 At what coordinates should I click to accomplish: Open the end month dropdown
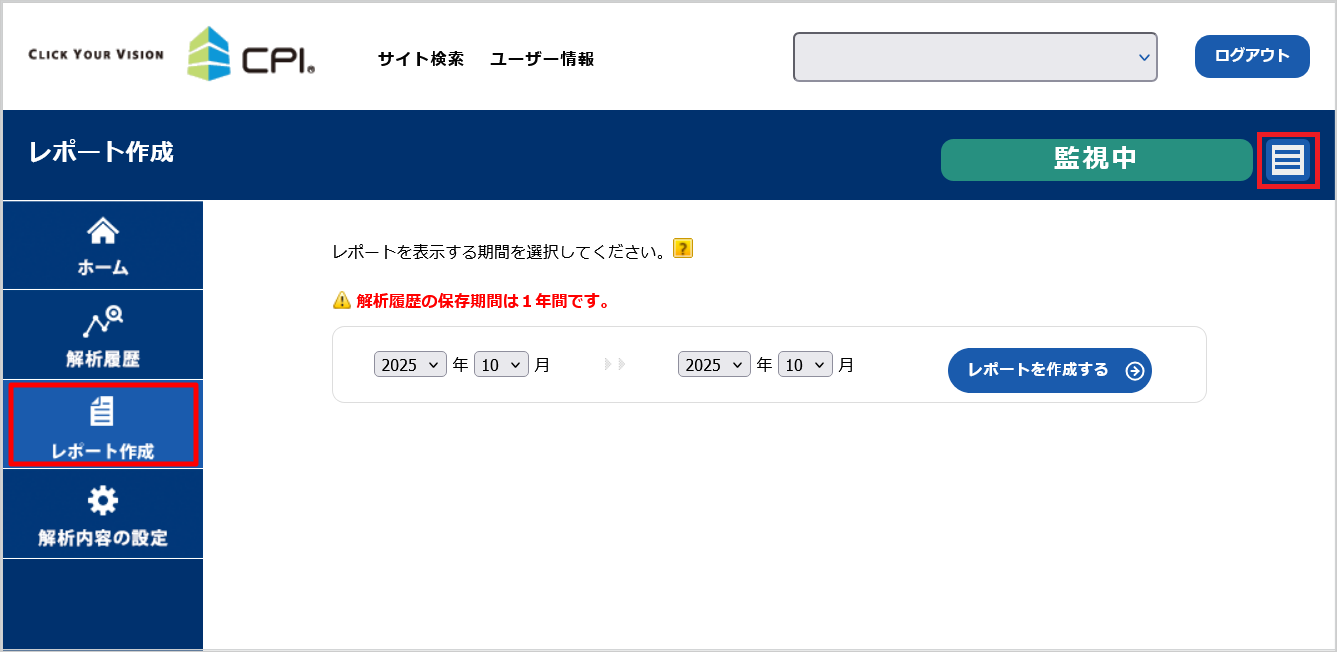pos(805,365)
